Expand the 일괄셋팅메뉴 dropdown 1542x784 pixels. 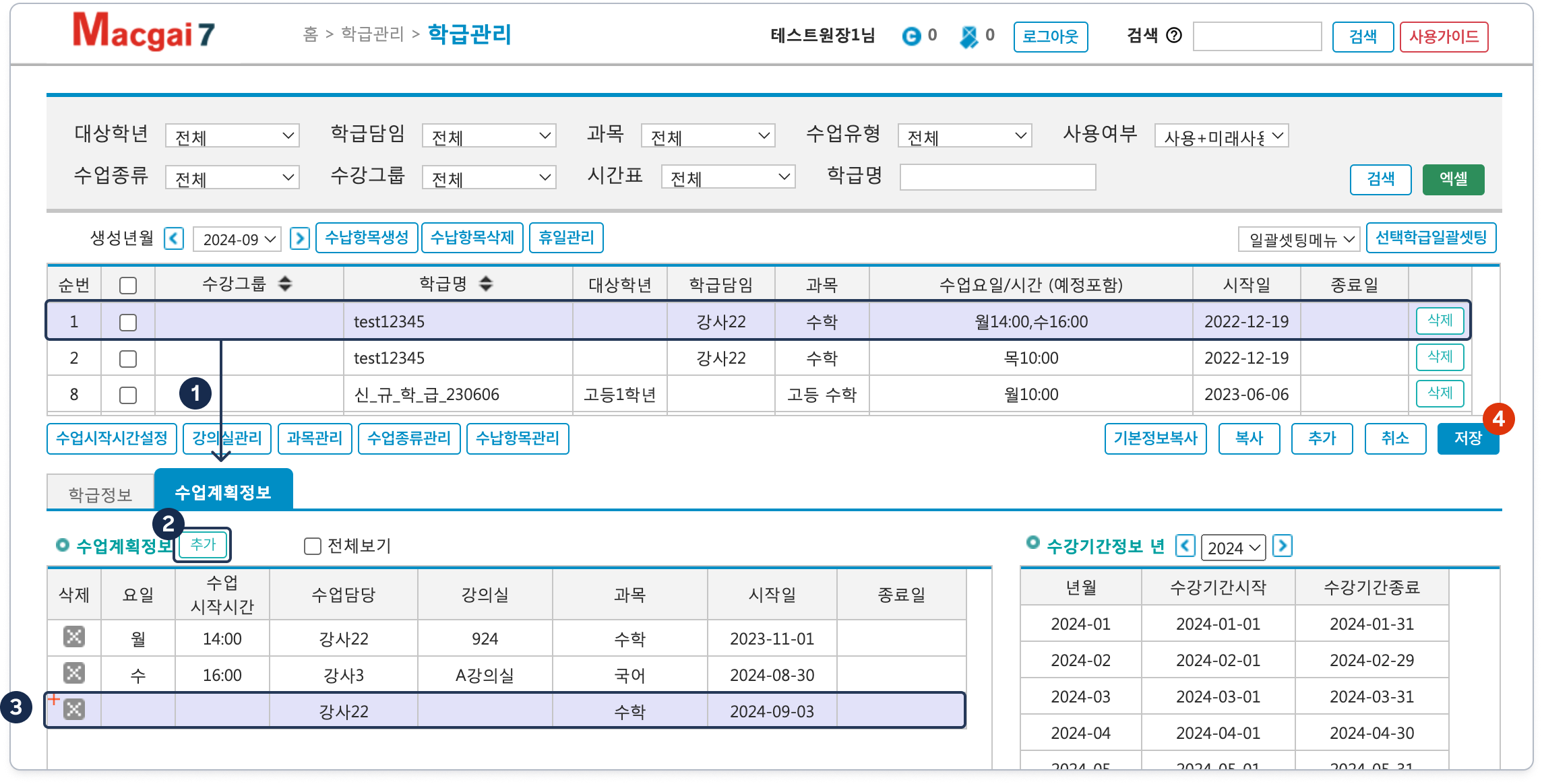1299,239
